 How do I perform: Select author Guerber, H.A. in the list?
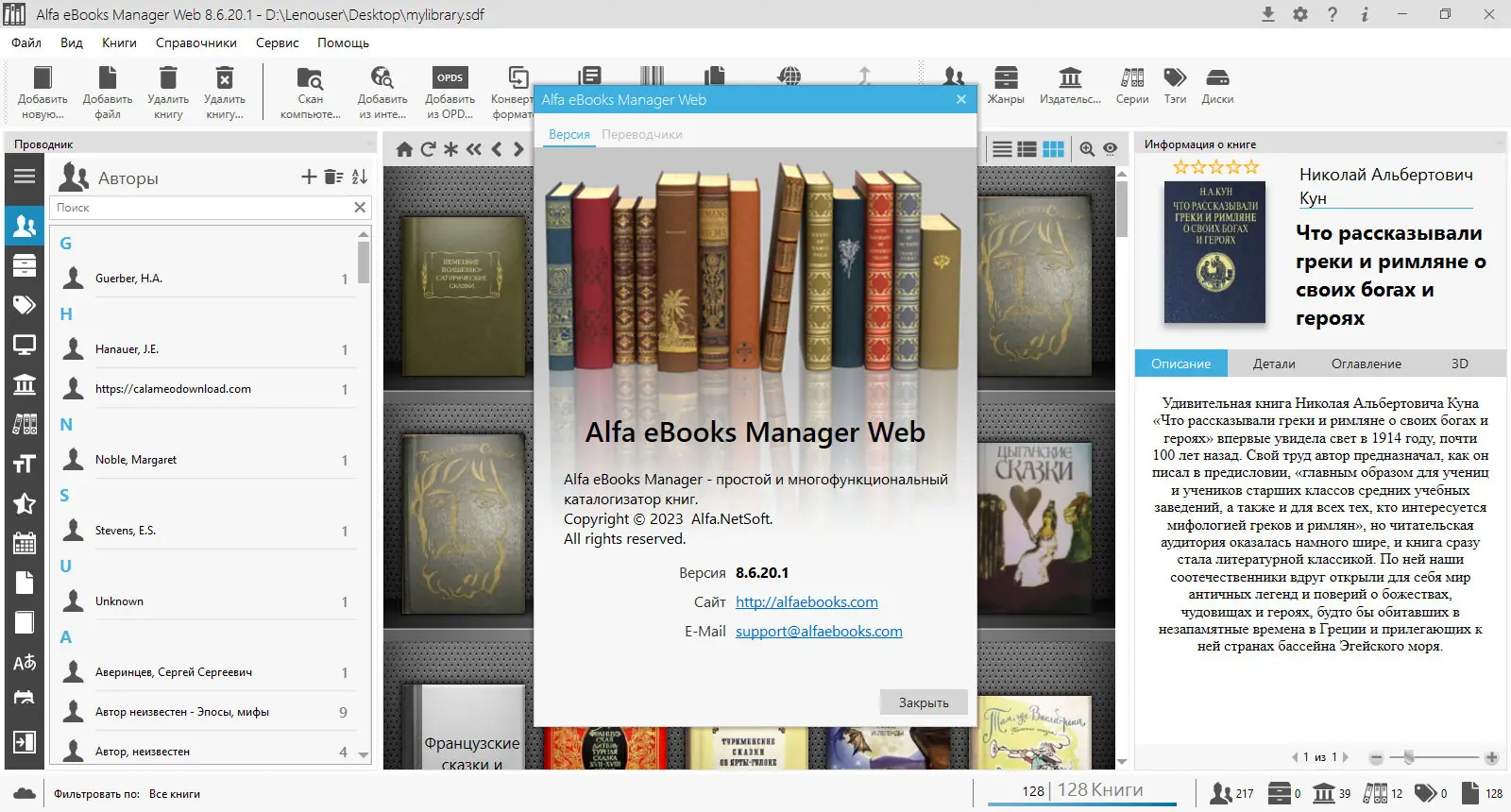pyautogui.click(x=207, y=279)
